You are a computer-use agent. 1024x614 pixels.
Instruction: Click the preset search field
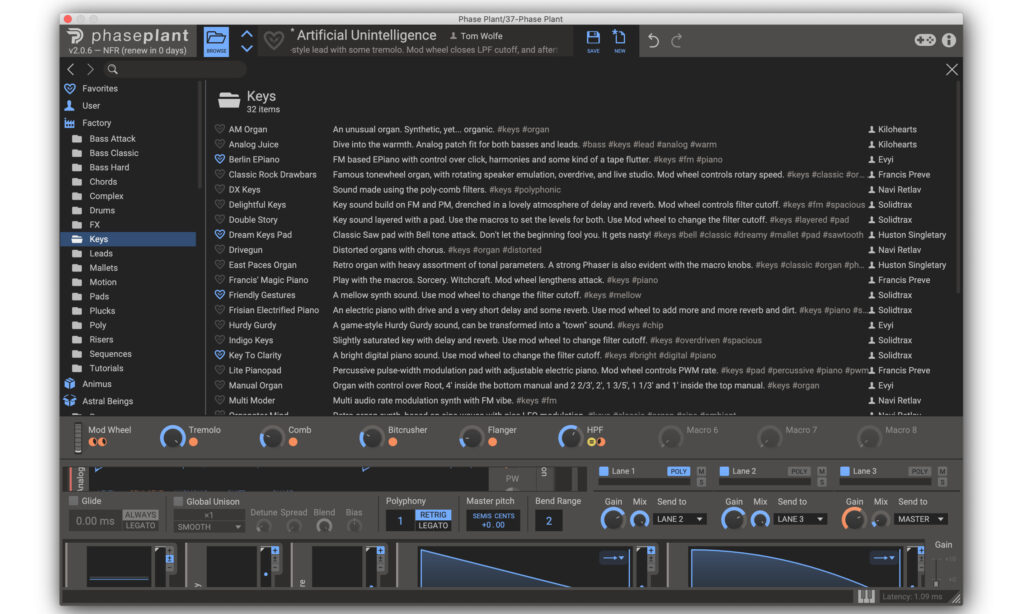[x=176, y=69]
